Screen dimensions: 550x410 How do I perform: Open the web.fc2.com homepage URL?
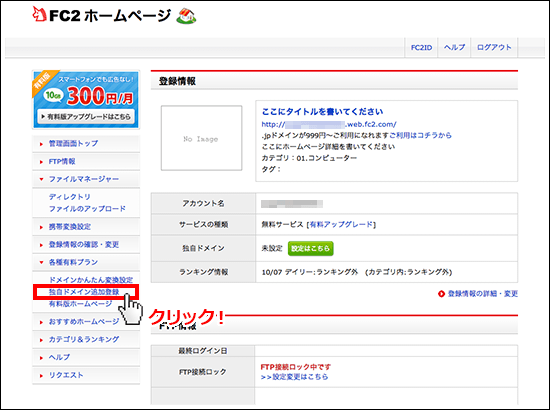pos(329,124)
